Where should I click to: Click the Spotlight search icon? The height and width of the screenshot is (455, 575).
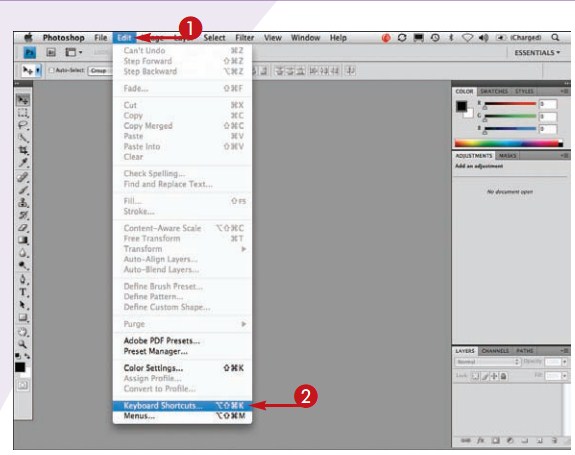tap(555, 37)
